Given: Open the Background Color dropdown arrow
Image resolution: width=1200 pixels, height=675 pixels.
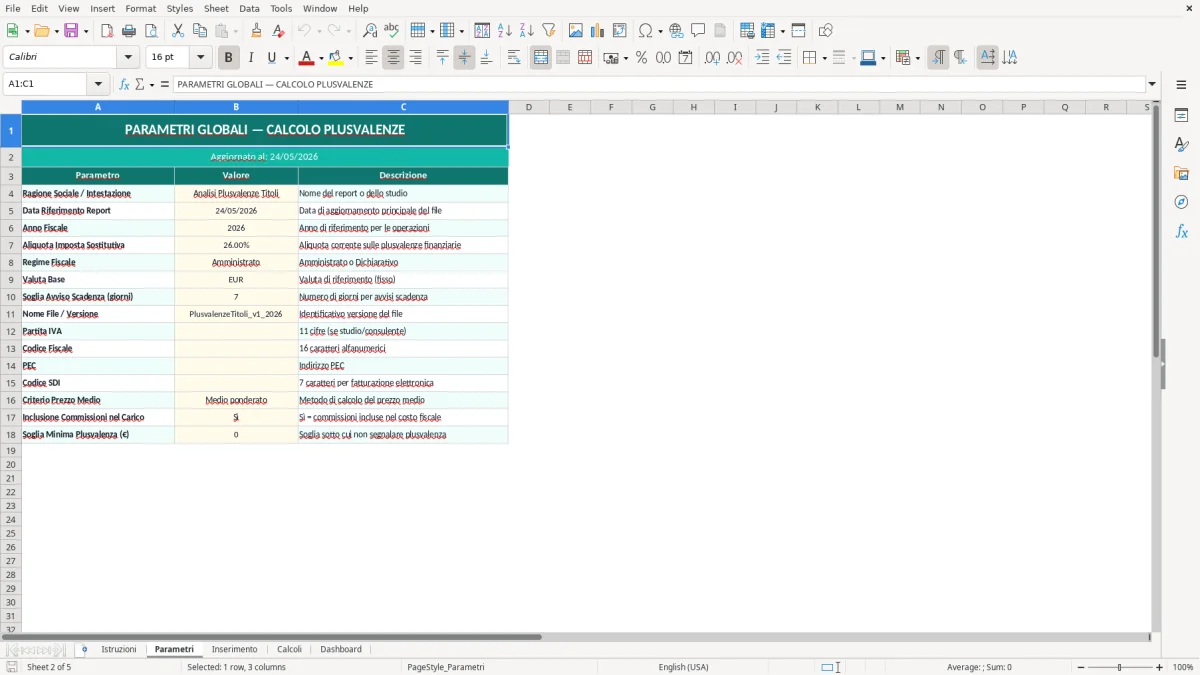Looking at the screenshot, I should click(x=350, y=58).
